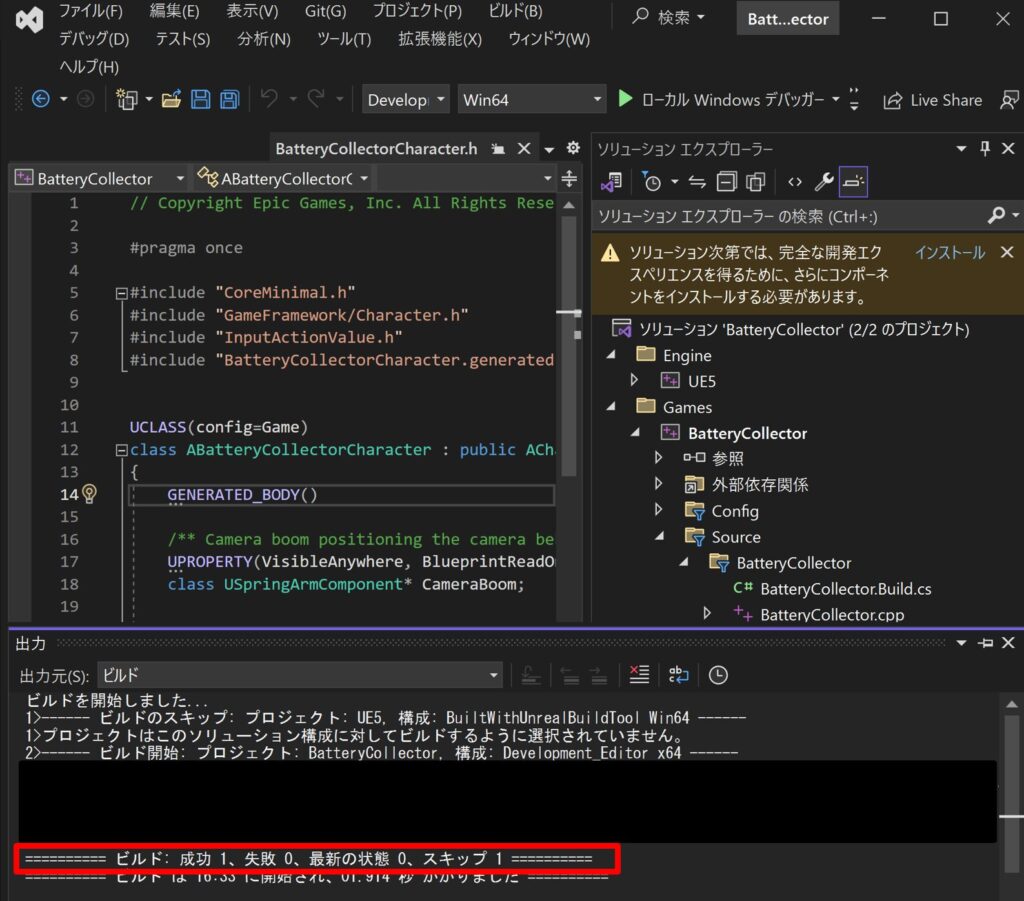Collapse the class block on line 12
The image size is (1024, 901).
click(121, 450)
